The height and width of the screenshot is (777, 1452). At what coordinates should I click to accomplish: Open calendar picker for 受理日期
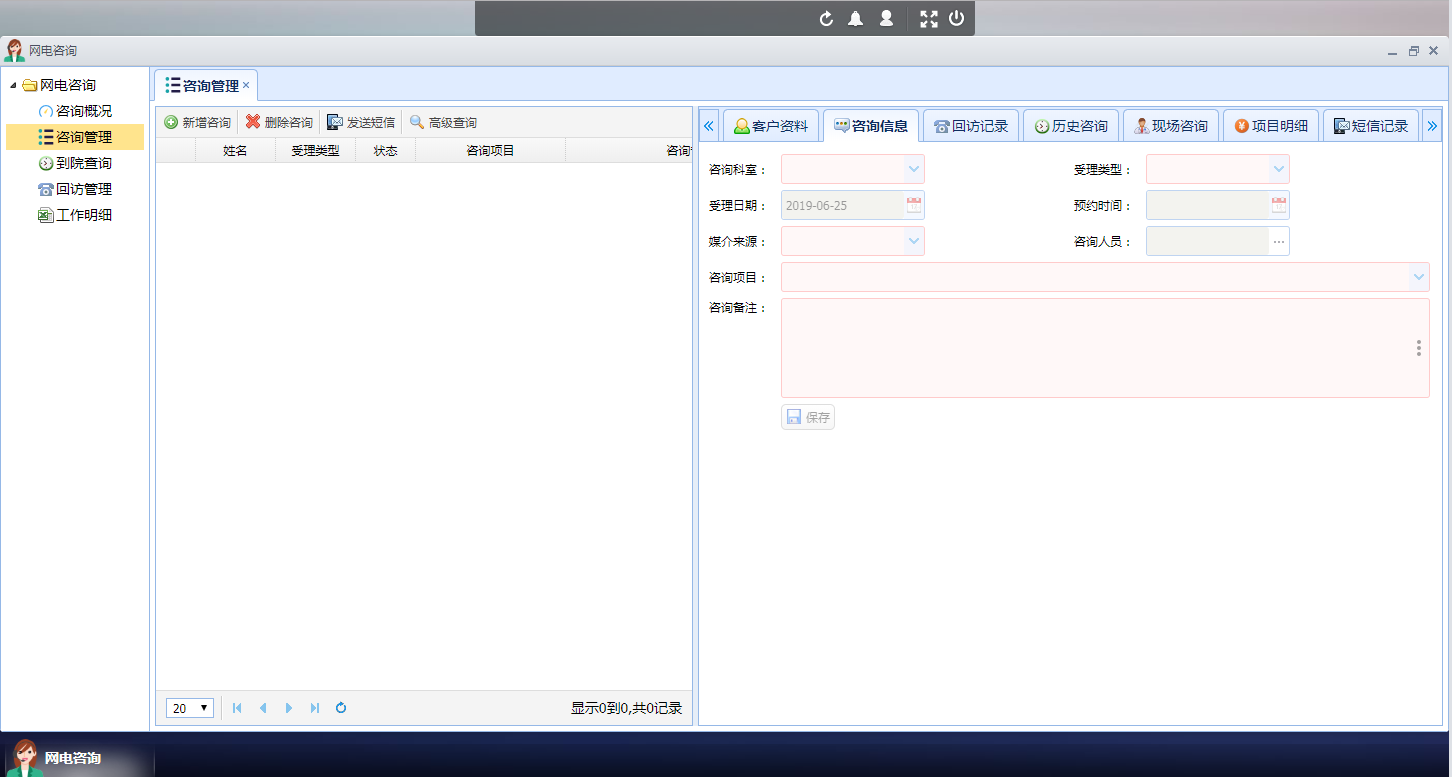[x=913, y=205]
